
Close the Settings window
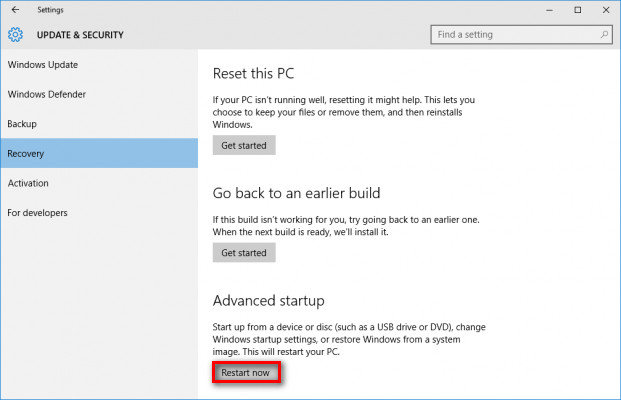(x=606, y=10)
